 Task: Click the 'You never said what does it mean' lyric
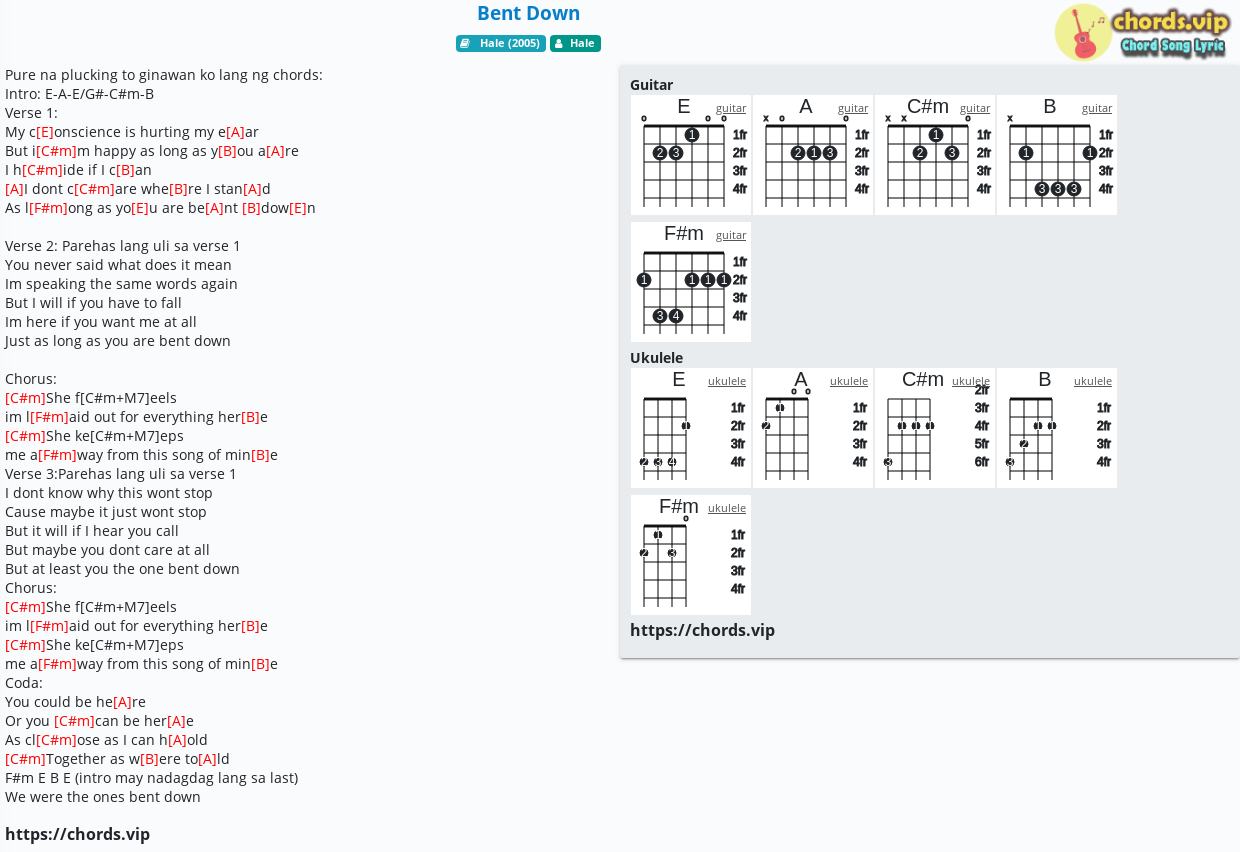pyautogui.click(x=118, y=265)
